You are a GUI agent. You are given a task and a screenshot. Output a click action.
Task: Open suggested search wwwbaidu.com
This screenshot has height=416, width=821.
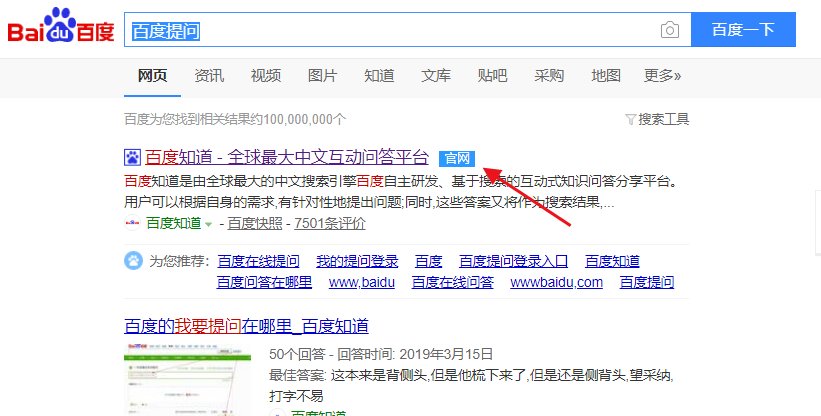coord(557,283)
